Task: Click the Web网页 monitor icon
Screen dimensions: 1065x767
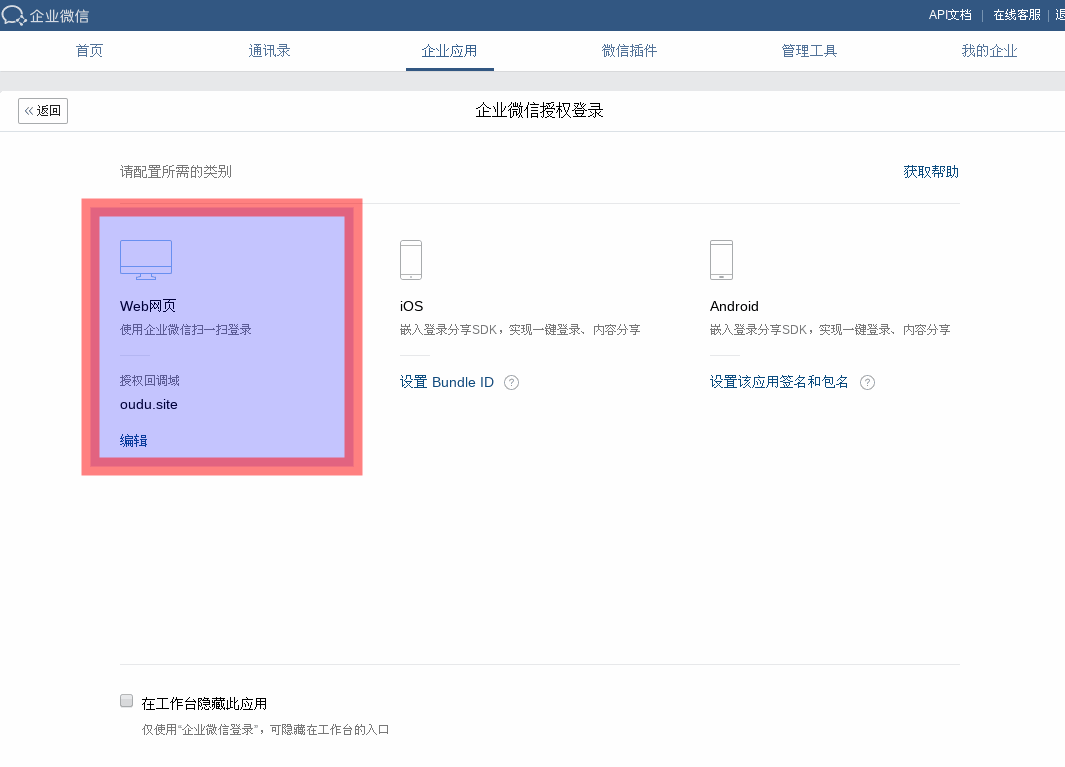Action: point(146,260)
